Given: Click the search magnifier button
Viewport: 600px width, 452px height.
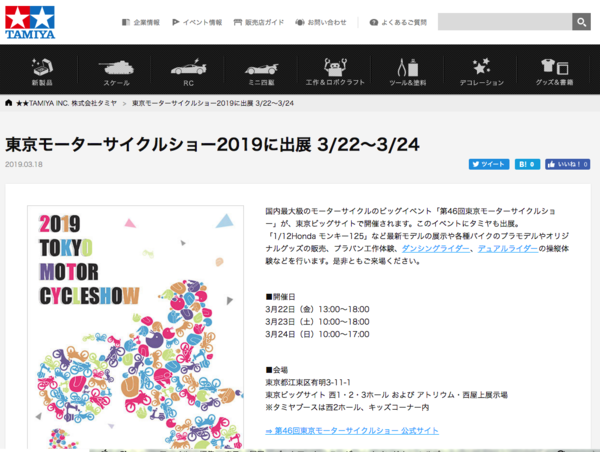Looking at the screenshot, I should click(x=581, y=22).
